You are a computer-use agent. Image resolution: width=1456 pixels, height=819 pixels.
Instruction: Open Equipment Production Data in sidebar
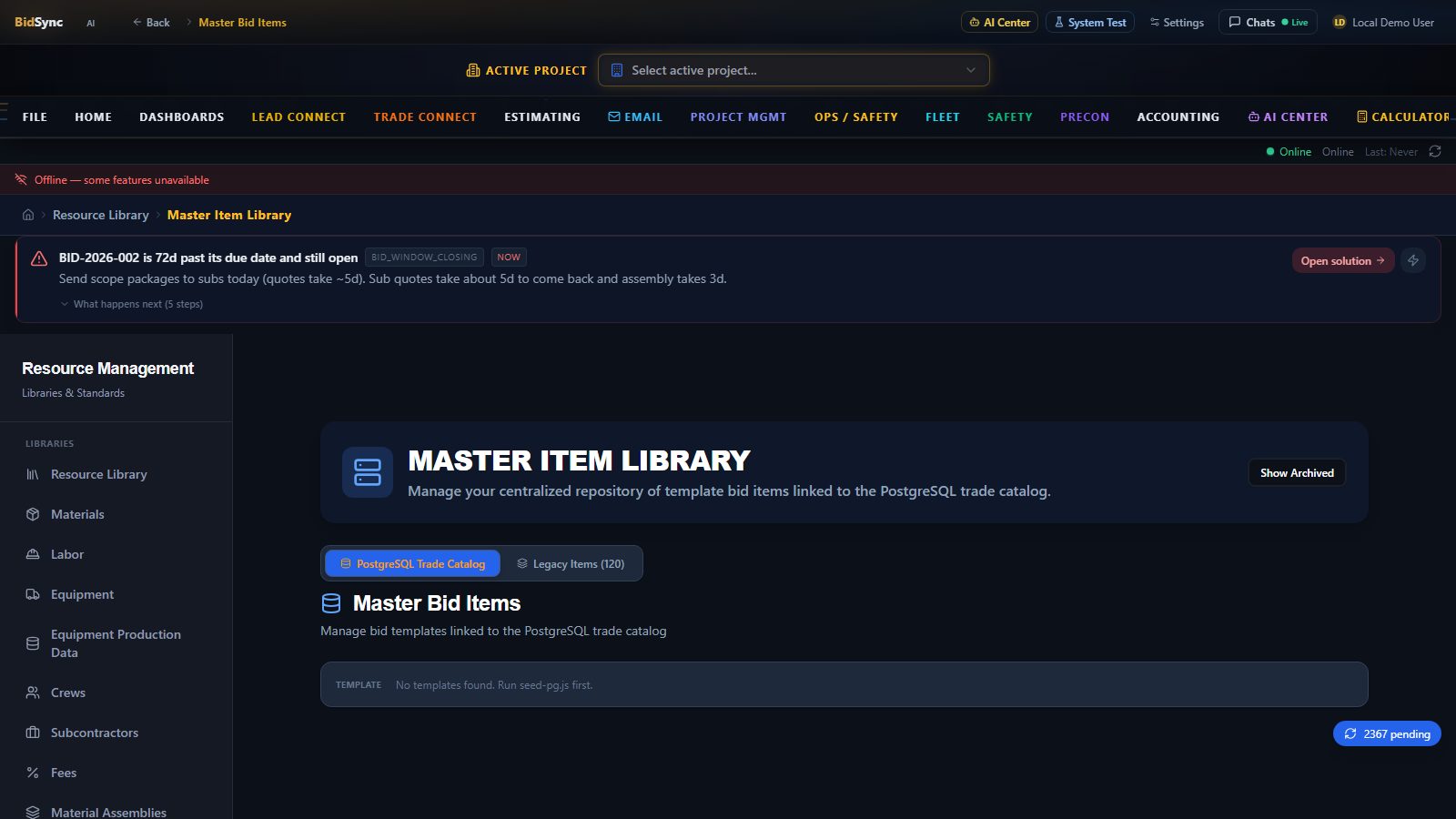coord(116,643)
